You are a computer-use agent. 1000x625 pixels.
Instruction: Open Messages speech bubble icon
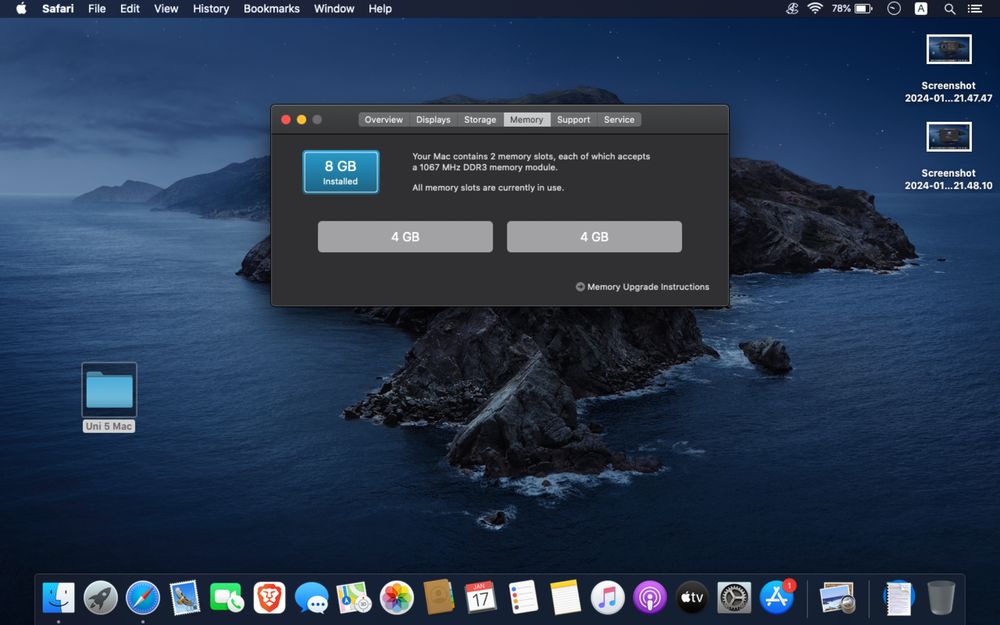coord(311,598)
